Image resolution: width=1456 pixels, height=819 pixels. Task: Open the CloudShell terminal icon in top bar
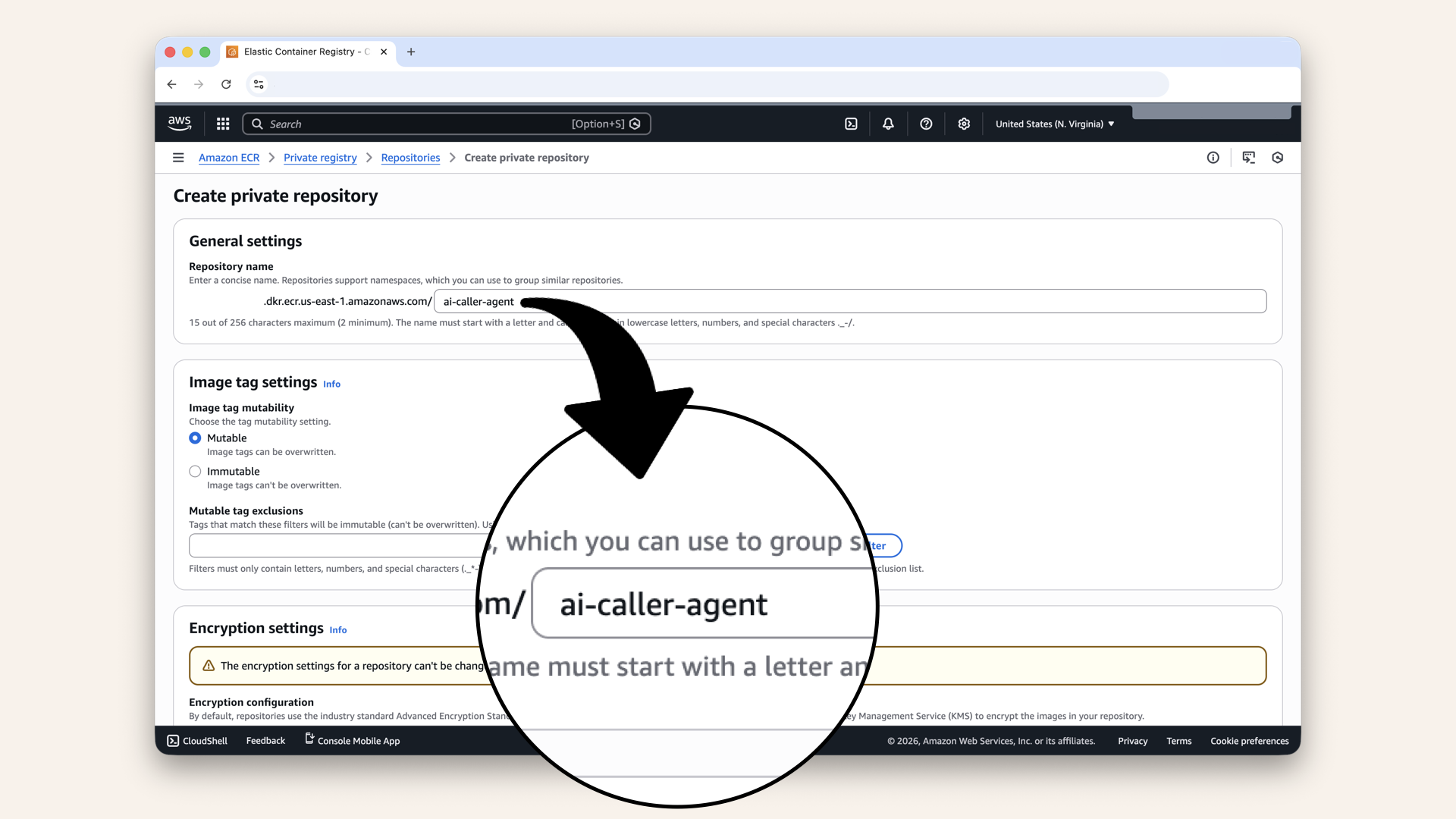[851, 124]
